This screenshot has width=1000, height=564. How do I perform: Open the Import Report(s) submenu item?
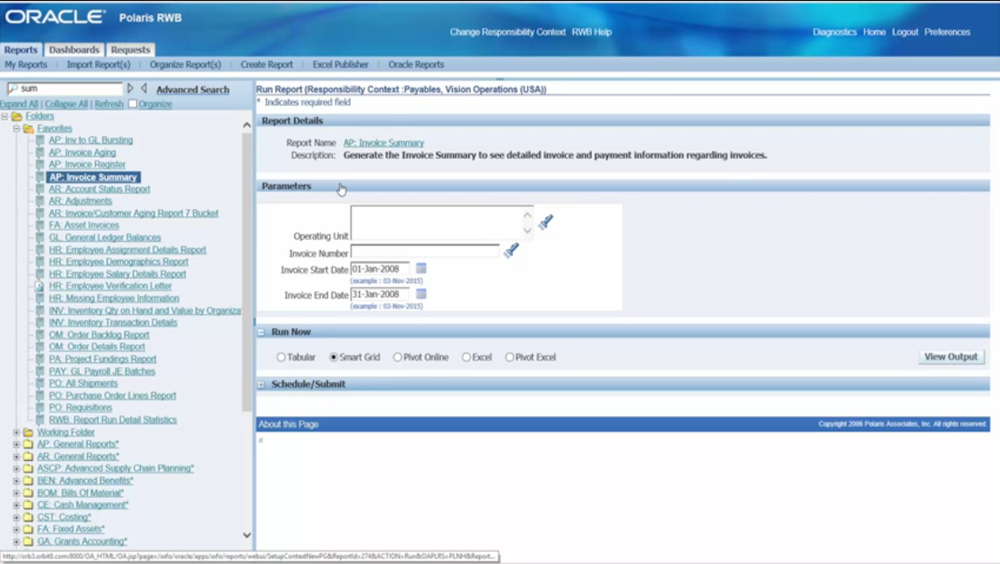point(98,64)
